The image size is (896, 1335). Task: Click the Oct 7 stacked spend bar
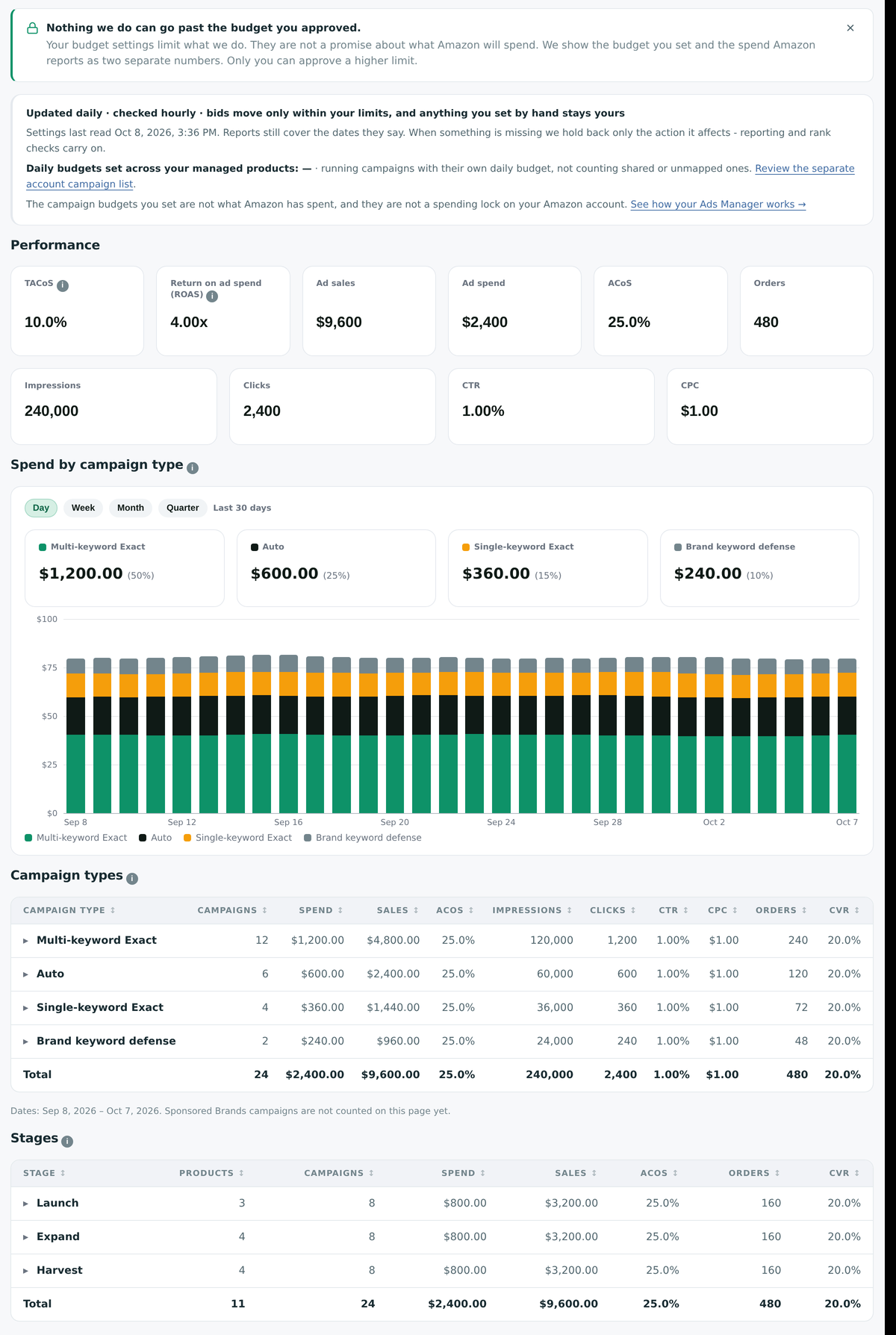(x=847, y=736)
